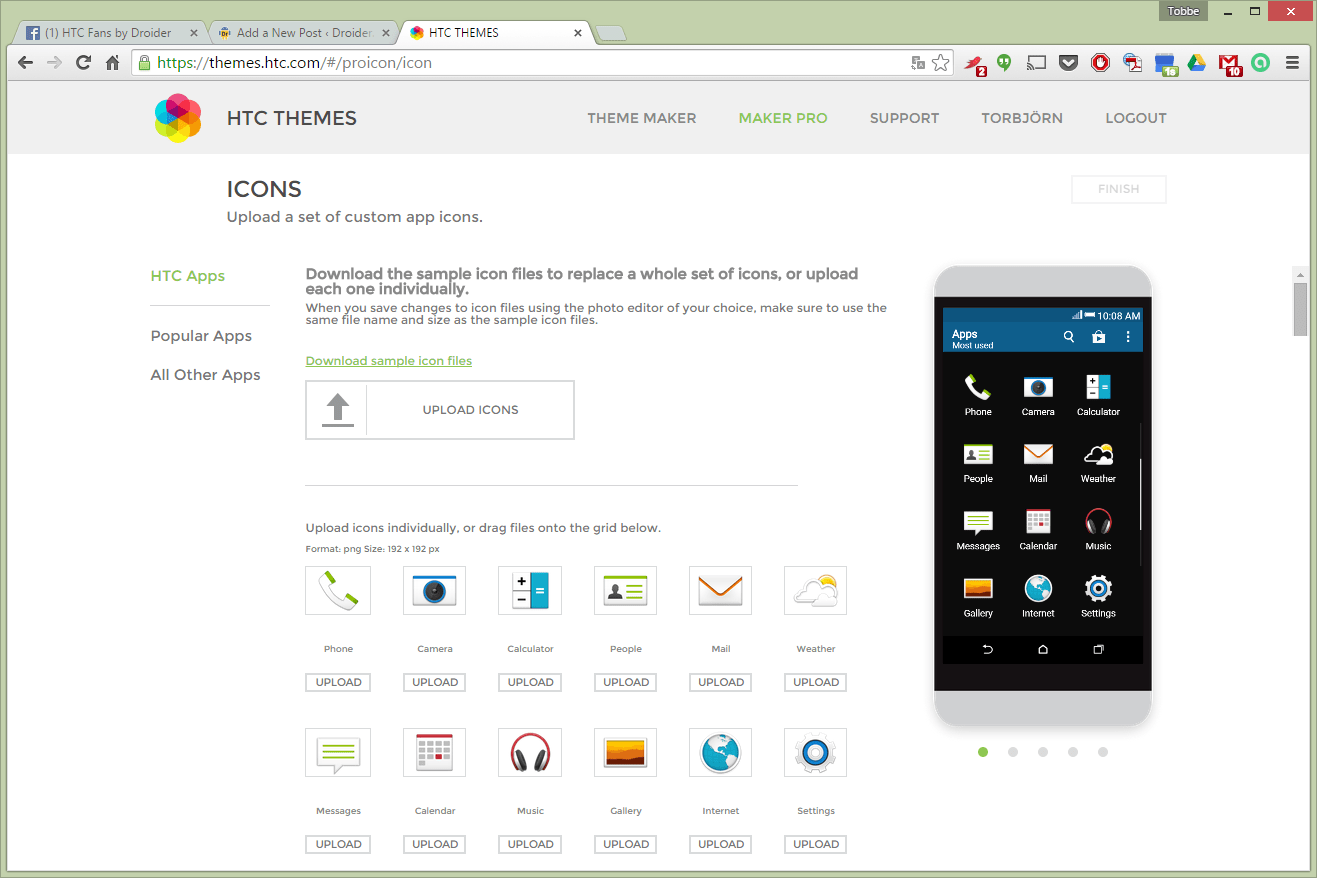1317x878 pixels.
Task: Select Popular Apps in the sidebar
Action: click(201, 335)
